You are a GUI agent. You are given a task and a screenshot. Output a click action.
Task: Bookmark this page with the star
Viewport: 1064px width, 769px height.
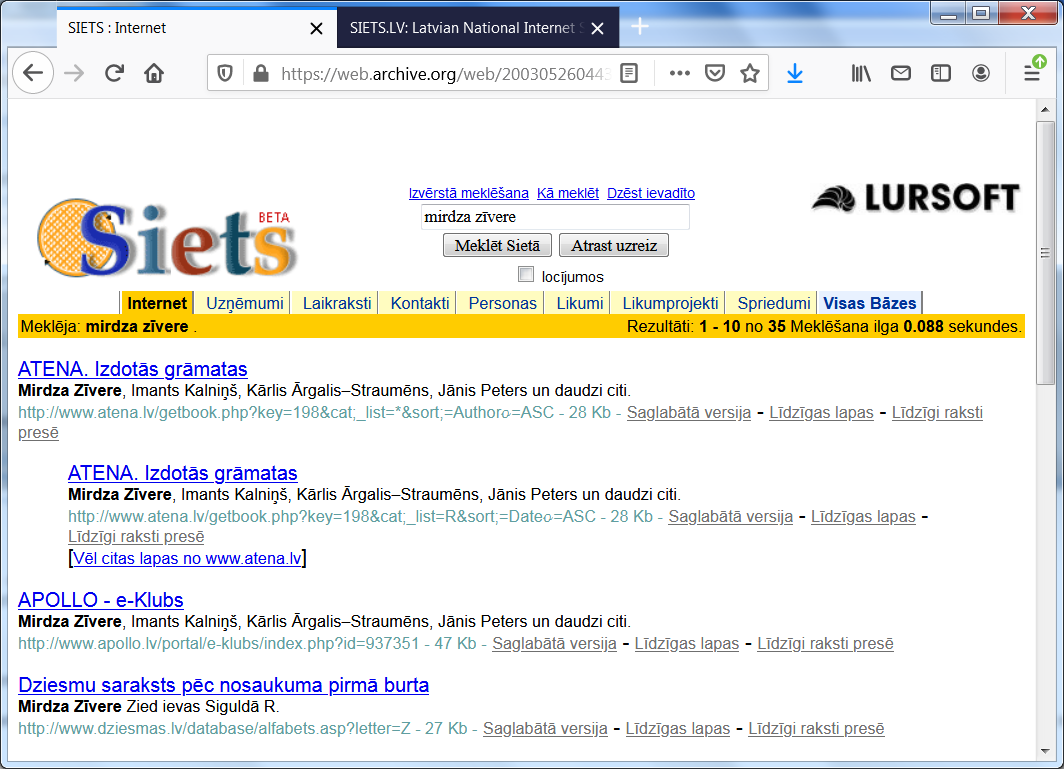(x=750, y=73)
